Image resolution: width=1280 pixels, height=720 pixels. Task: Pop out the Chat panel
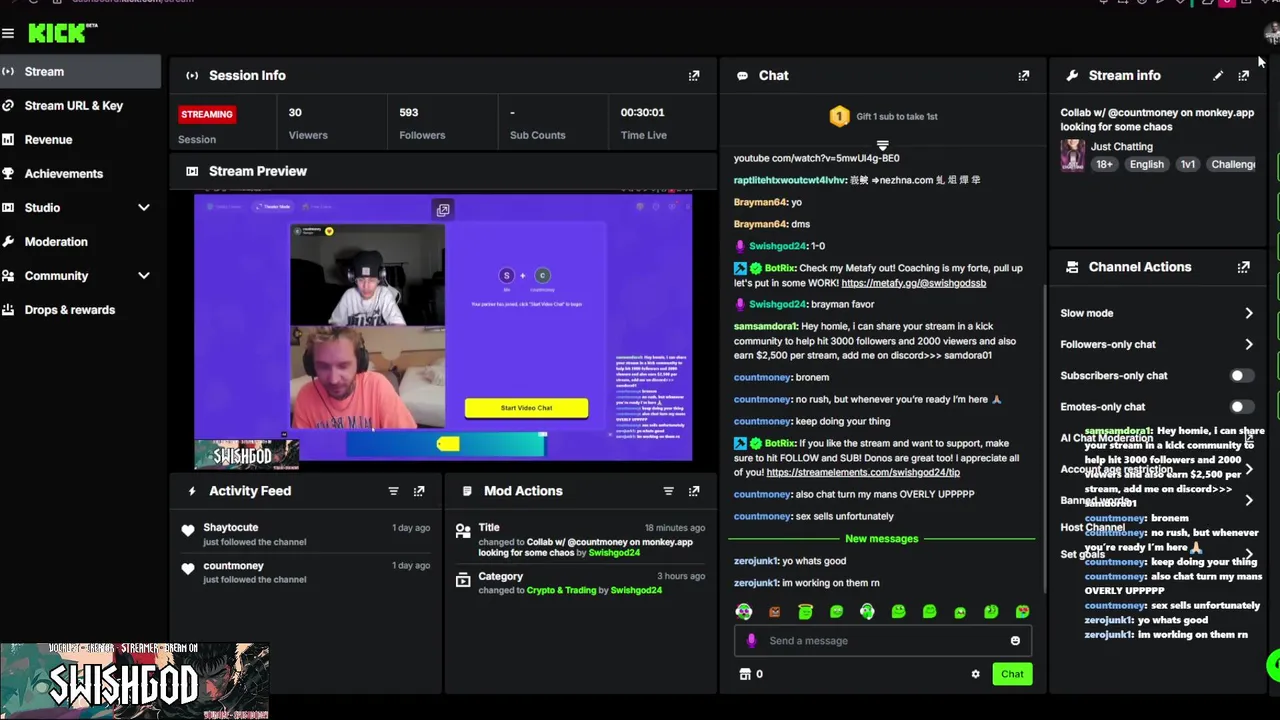[1024, 75]
